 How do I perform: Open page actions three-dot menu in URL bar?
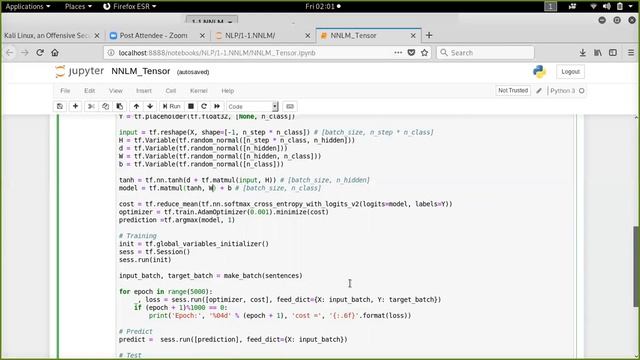coord(398,53)
